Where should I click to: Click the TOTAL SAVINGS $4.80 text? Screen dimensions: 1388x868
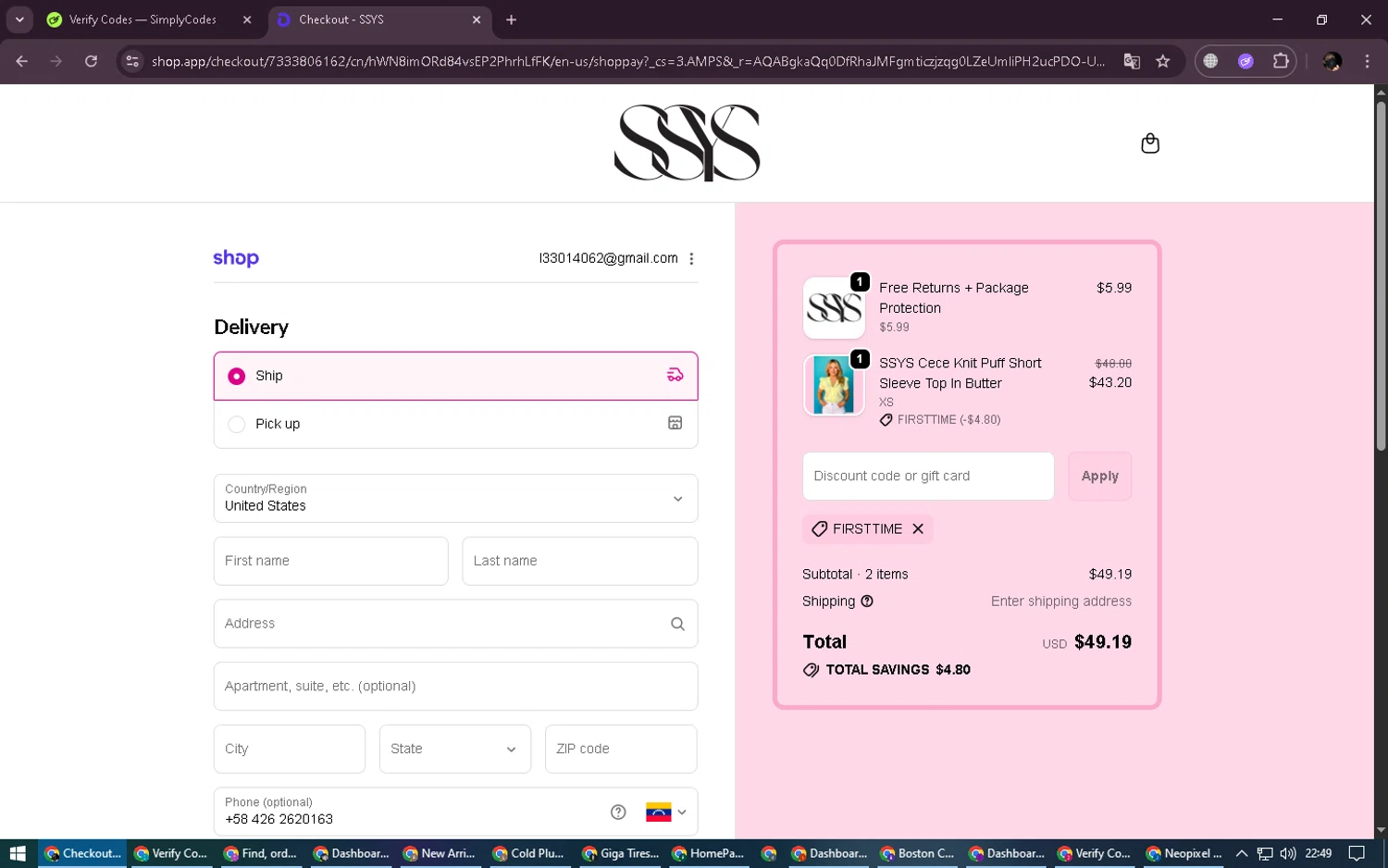click(x=898, y=670)
